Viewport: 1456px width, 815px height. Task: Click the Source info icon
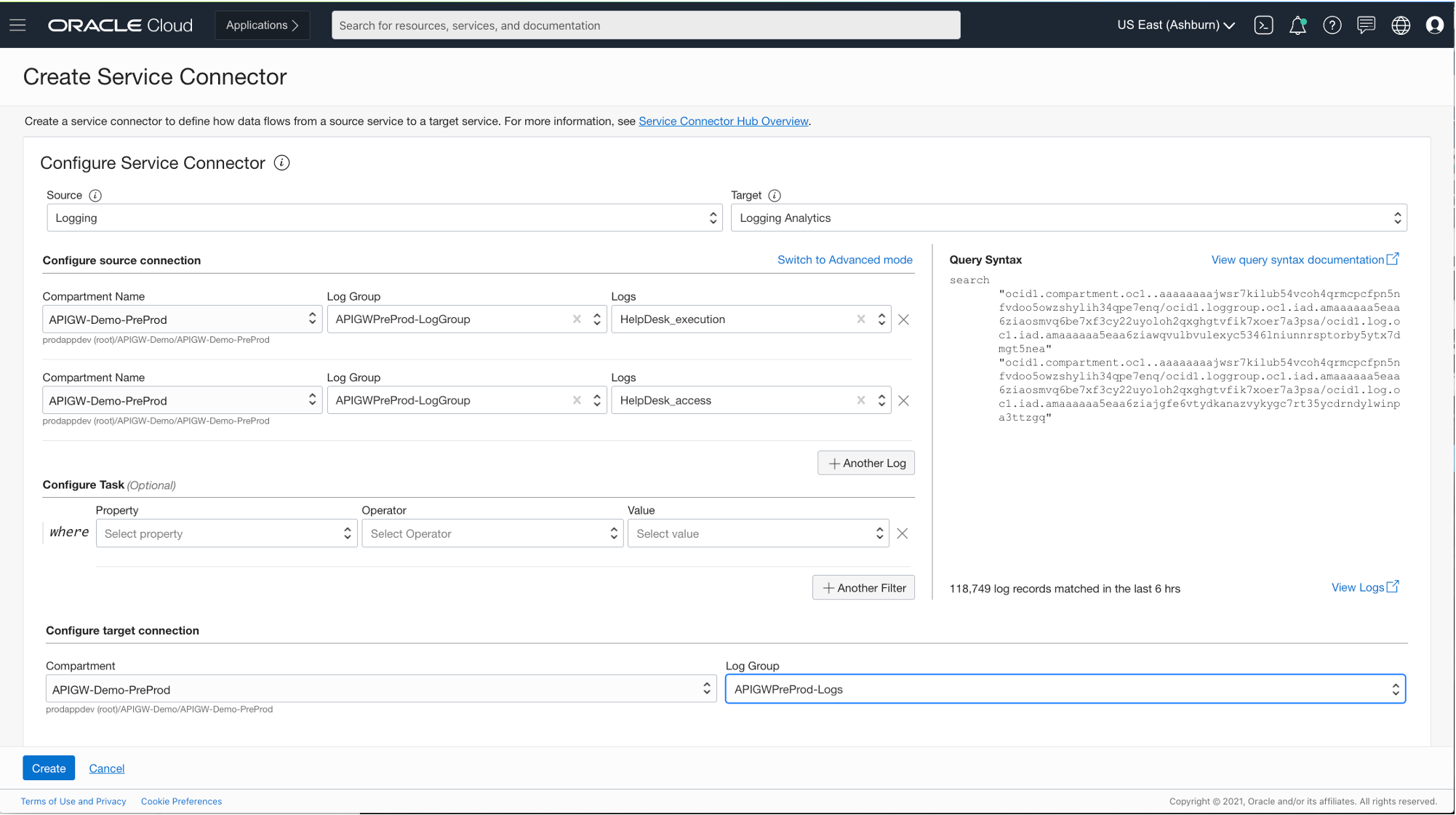pos(95,195)
